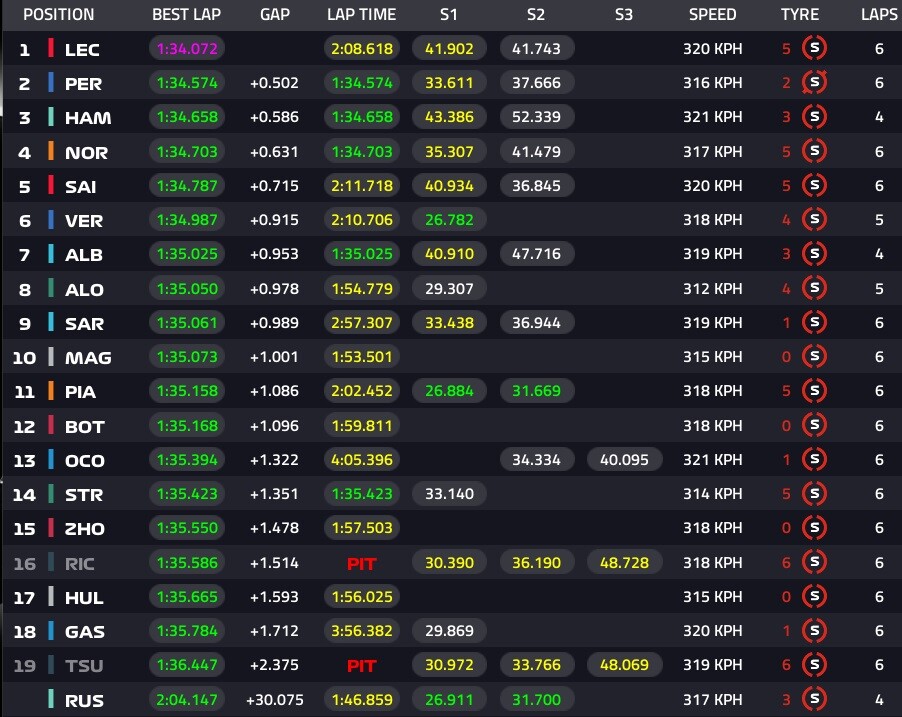Click the TYRE column header
902x717 pixels.
(800, 14)
